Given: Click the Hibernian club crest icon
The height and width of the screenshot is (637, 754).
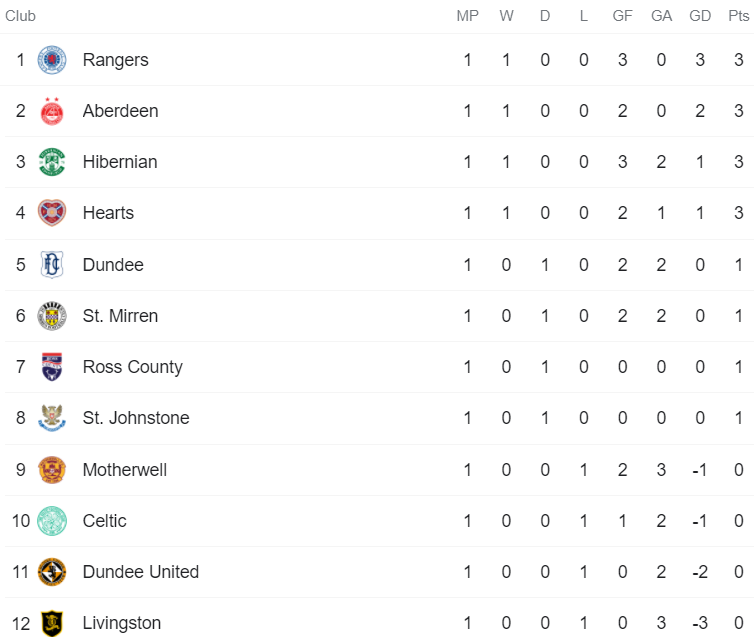Looking at the screenshot, I should click(x=52, y=162).
